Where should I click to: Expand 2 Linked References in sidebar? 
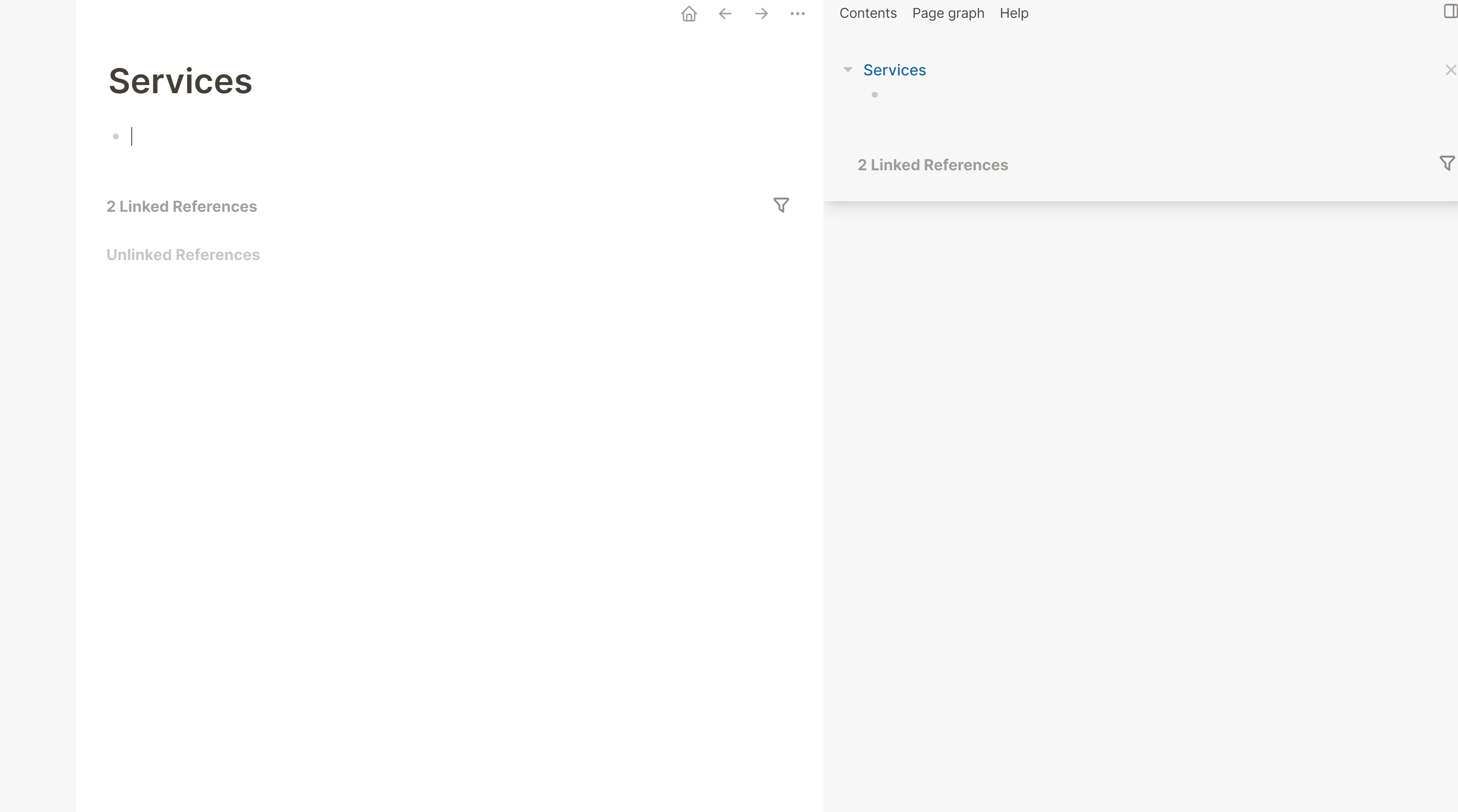(933, 165)
